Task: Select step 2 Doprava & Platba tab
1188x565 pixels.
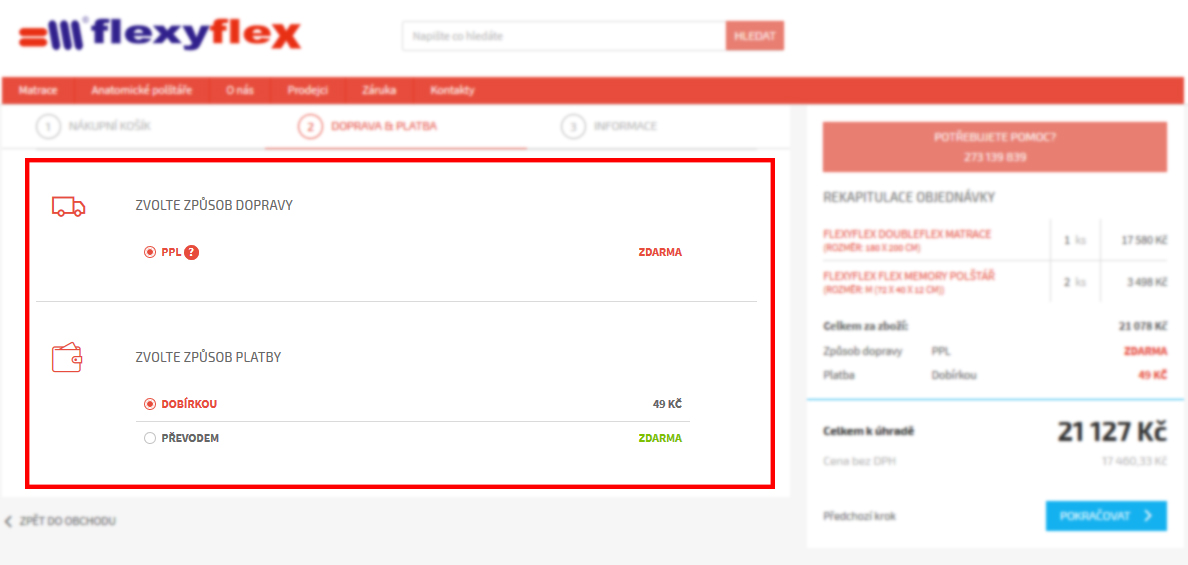Action: pyautogui.click(x=369, y=126)
